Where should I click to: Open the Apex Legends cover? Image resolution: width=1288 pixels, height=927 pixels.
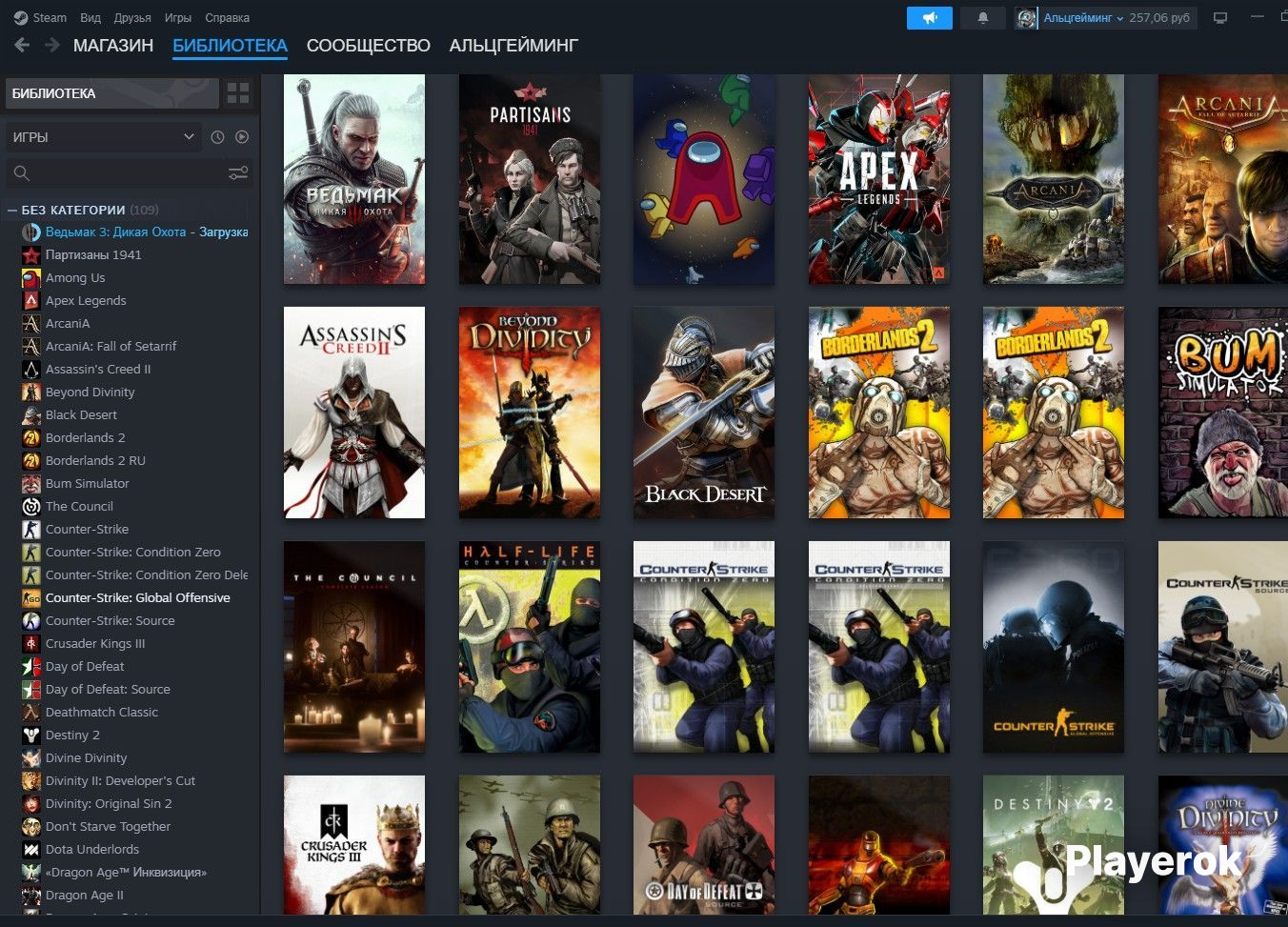click(x=879, y=179)
